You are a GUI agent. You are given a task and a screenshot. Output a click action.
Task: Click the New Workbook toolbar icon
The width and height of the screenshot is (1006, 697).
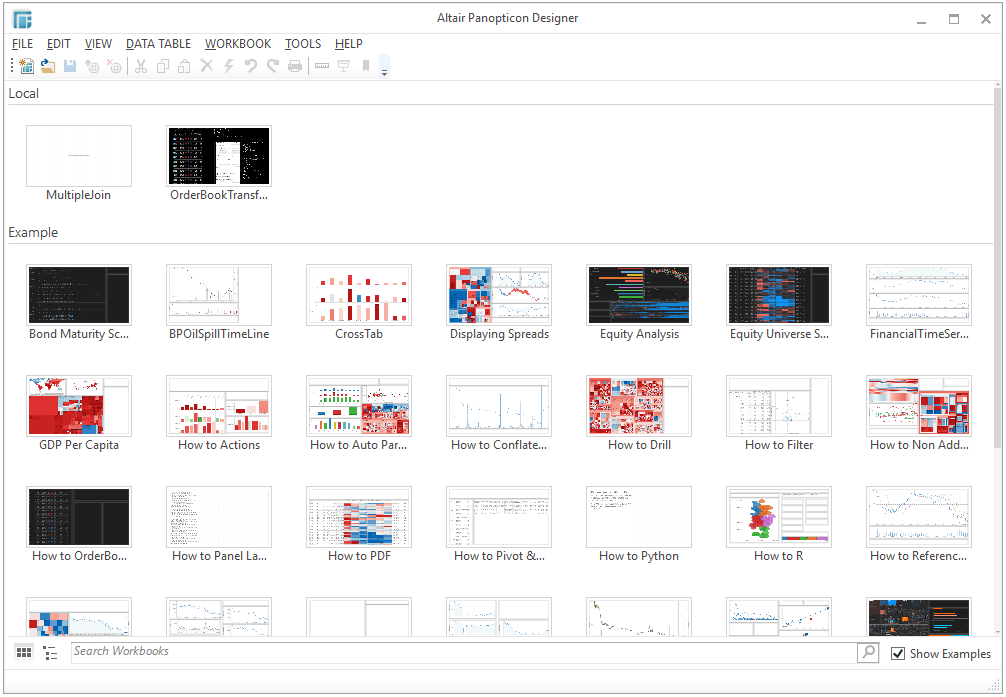(x=26, y=66)
